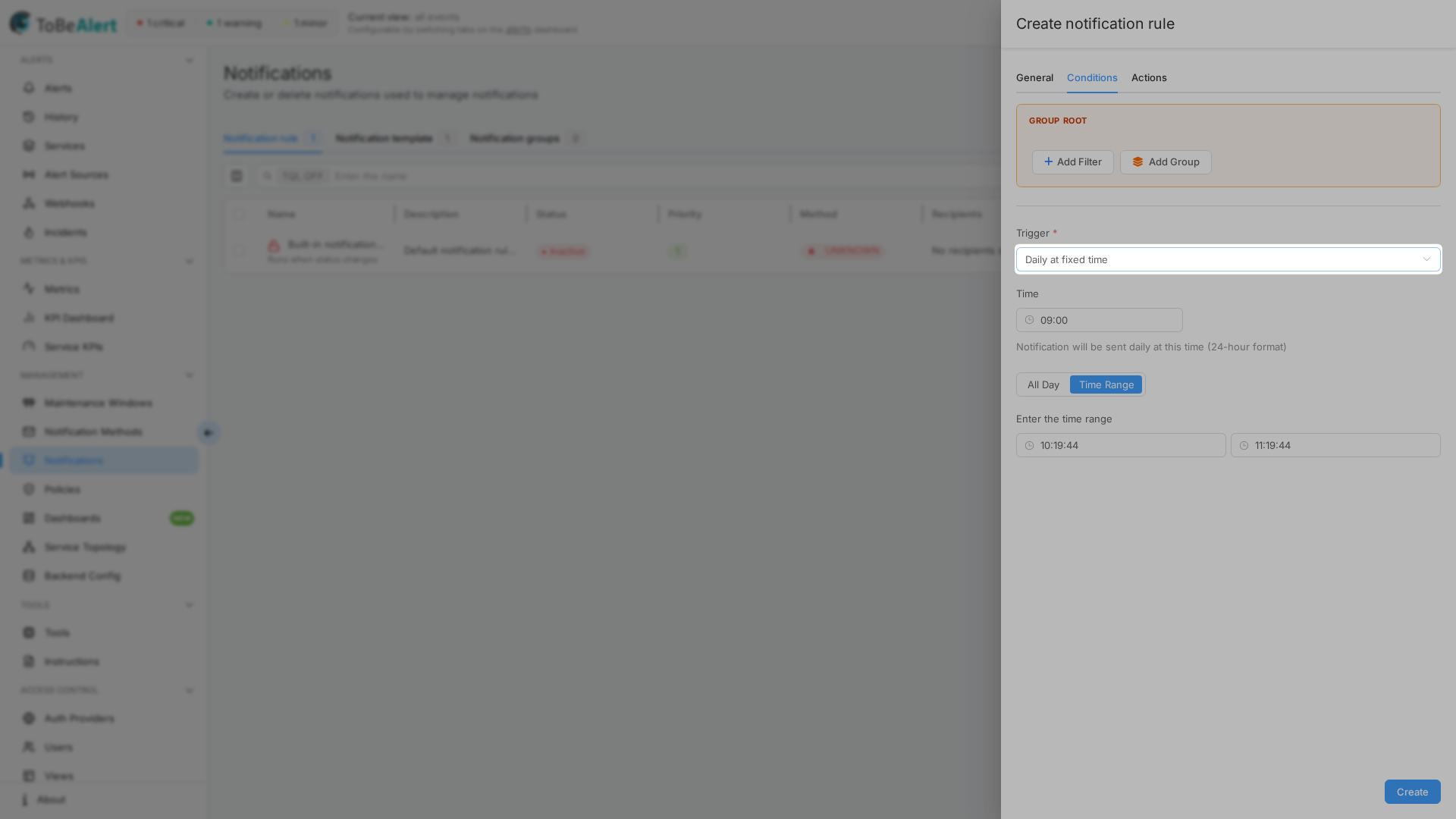Image resolution: width=1456 pixels, height=819 pixels.
Task: Click the Add Filter button
Action: point(1072,162)
